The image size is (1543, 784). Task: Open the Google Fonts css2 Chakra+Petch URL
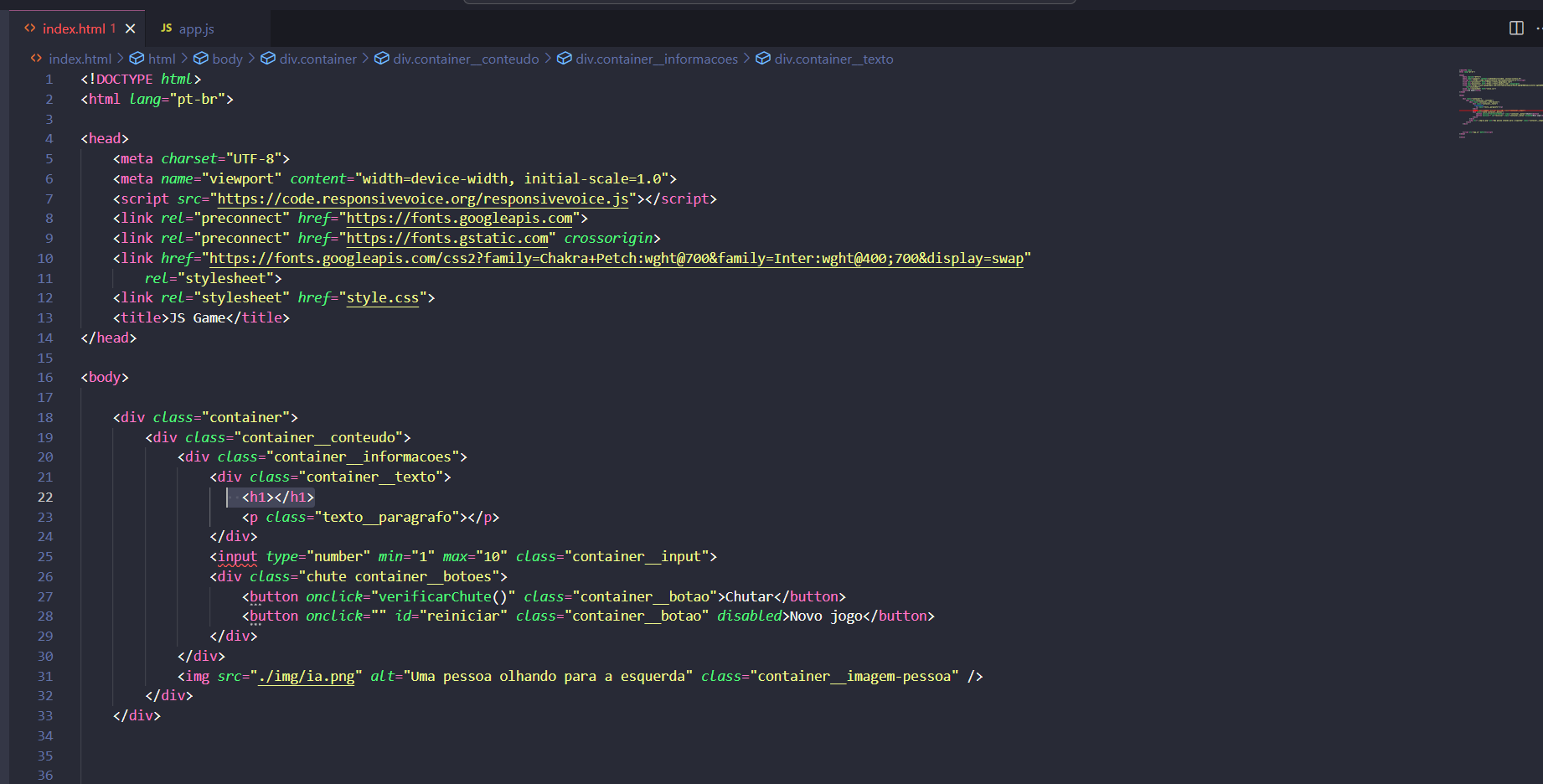coord(616,259)
